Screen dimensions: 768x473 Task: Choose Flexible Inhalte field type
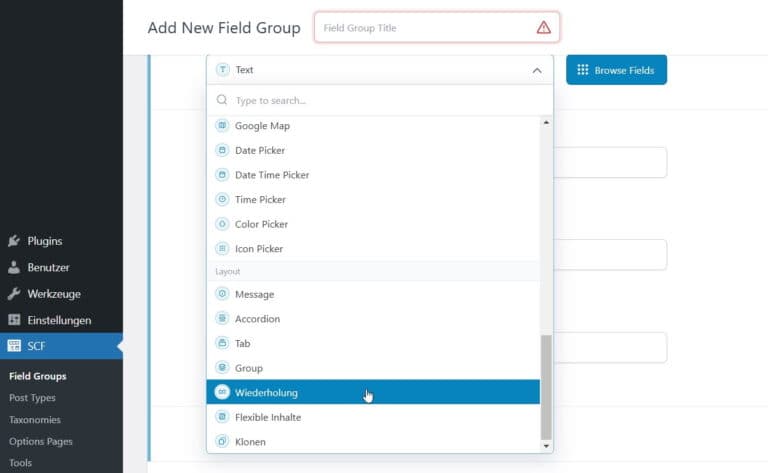click(373, 417)
